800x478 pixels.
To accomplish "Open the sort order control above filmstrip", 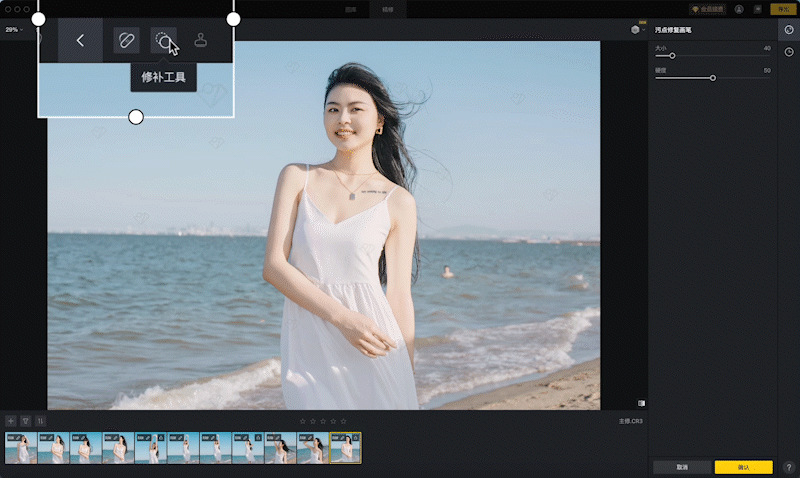I will tap(41, 421).
